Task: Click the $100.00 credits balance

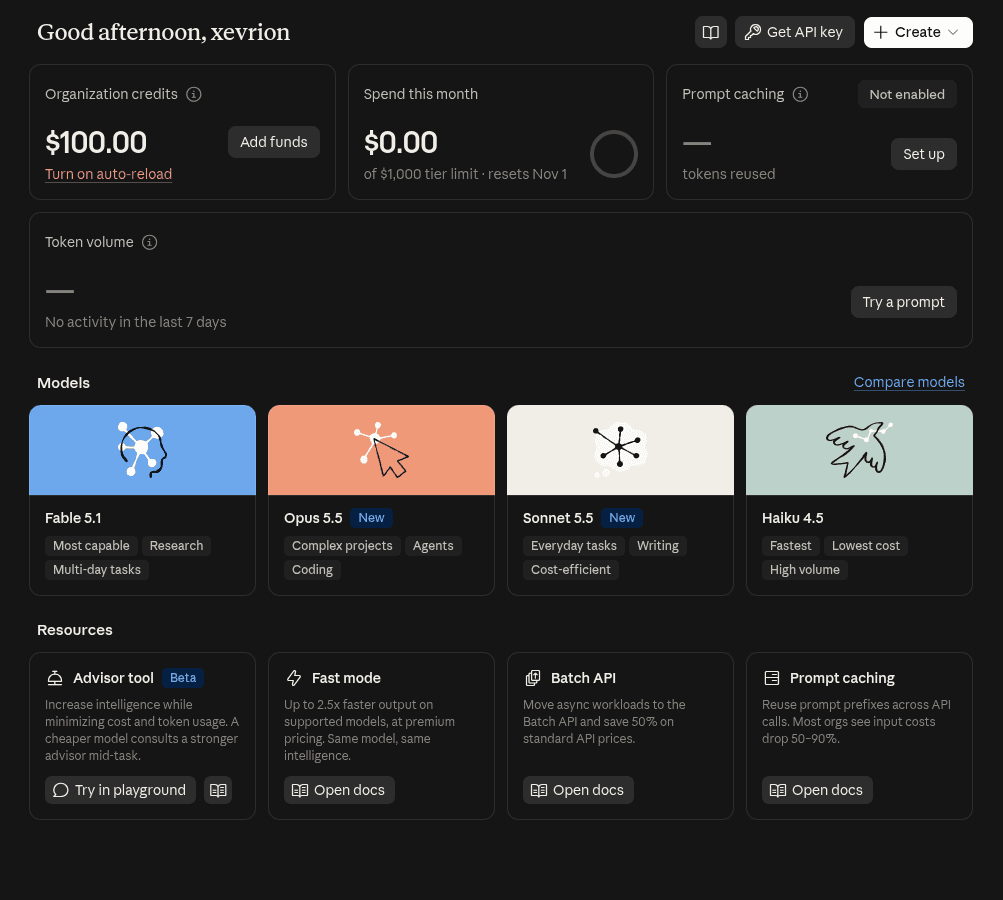Action: [96, 142]
